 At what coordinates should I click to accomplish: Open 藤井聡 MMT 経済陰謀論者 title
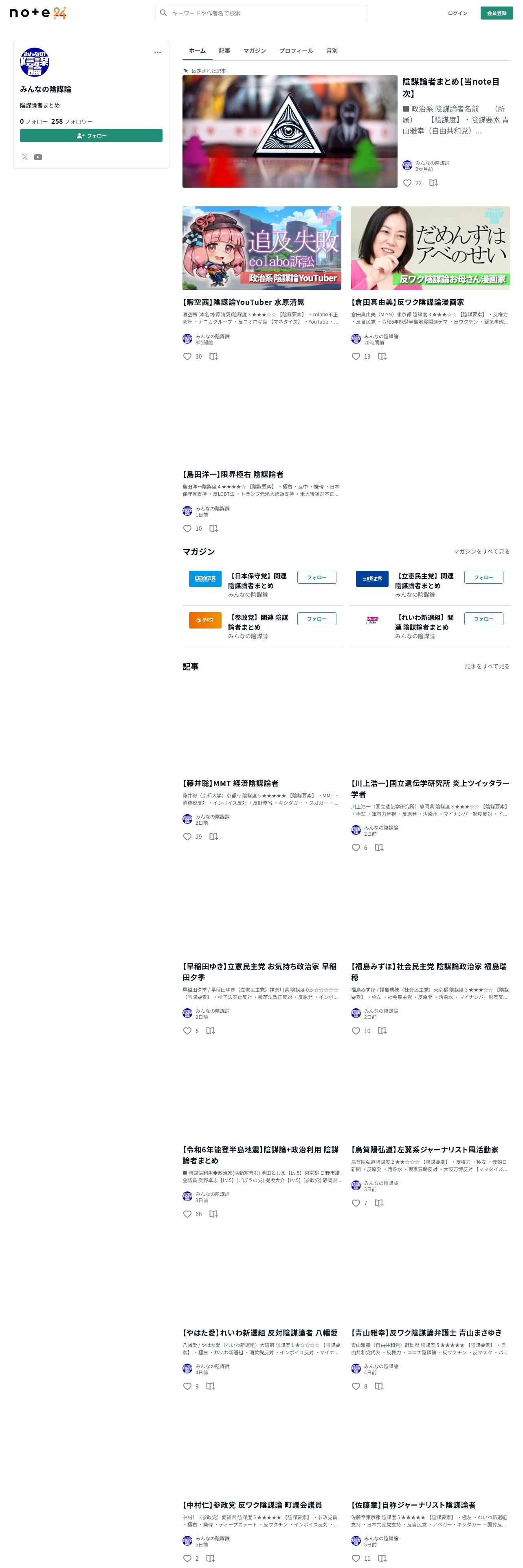pyautogui.click(x=231, y=784)
